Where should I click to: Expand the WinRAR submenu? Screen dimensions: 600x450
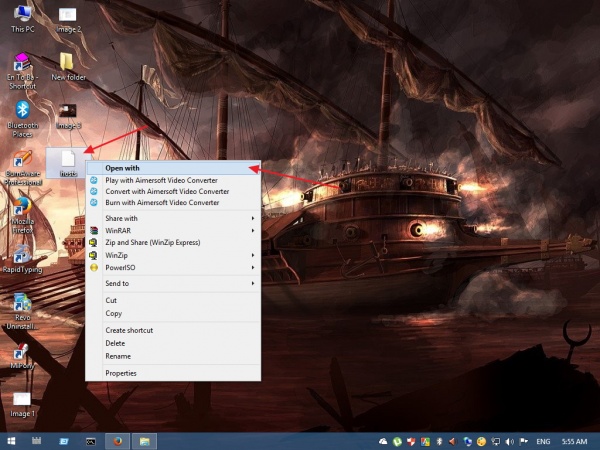(173, 231)
